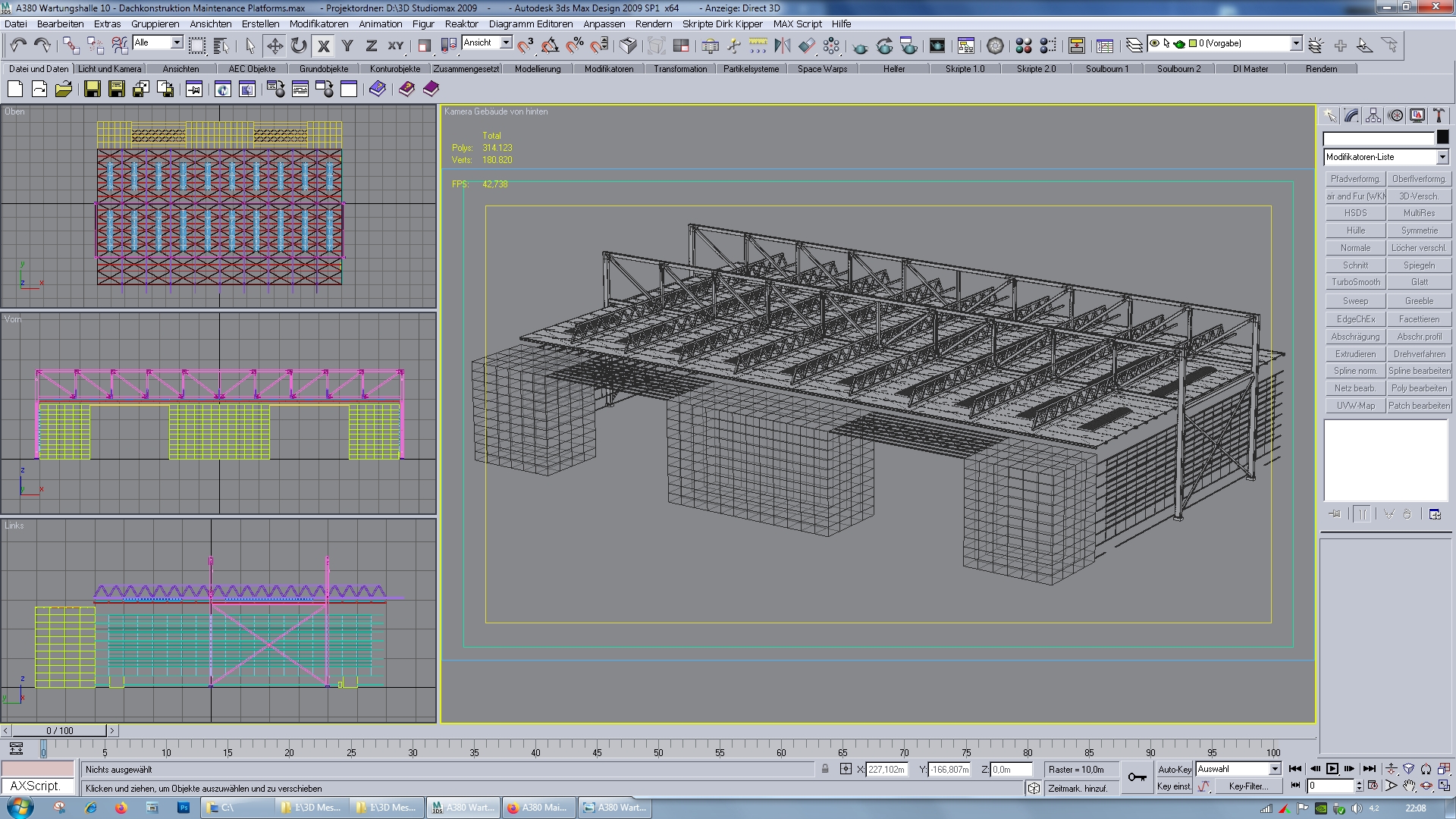Click the Select and Move tool
1456x819 pixels.
tap(275, 46)
